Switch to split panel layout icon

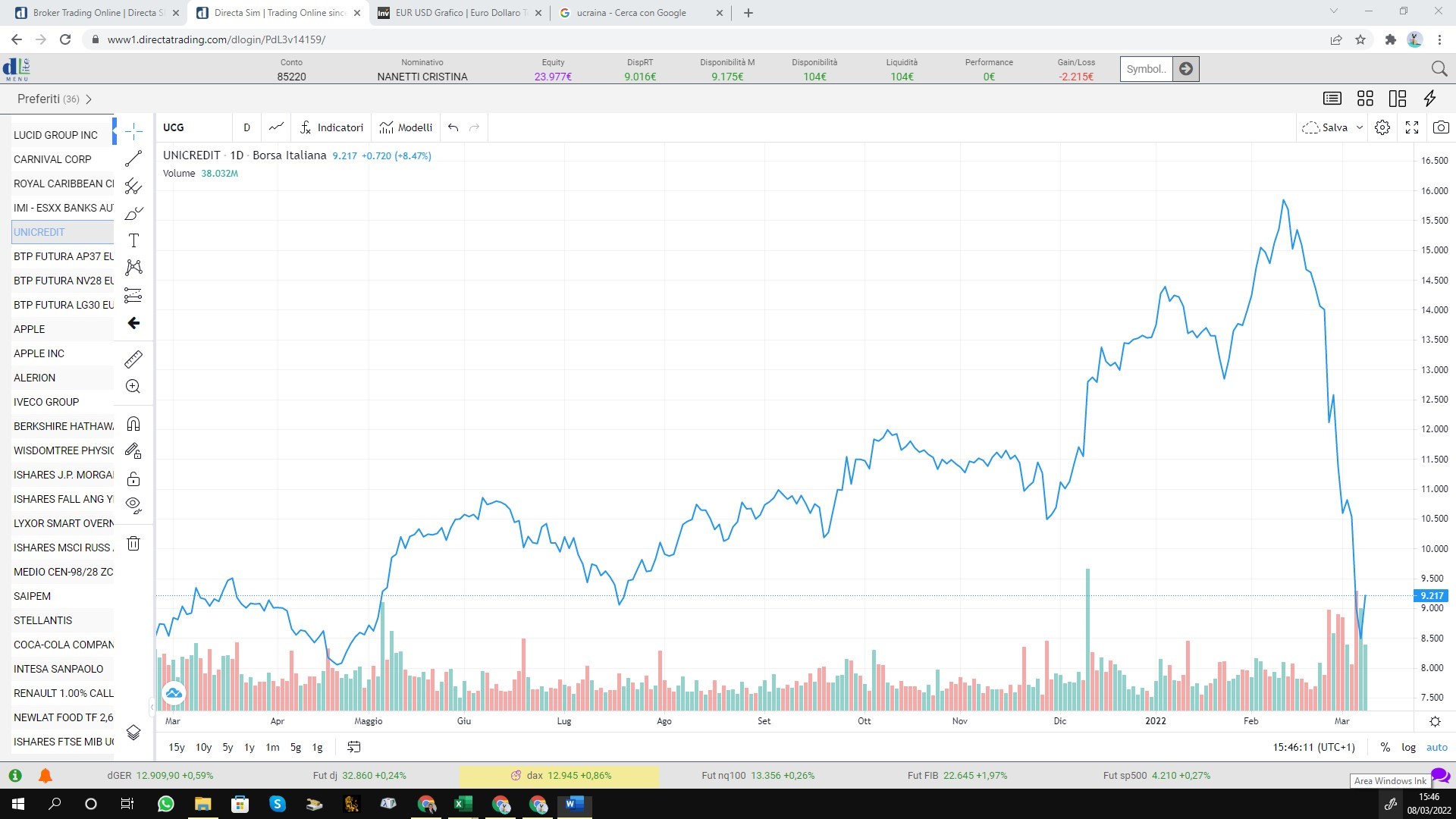click(1397, 99)
